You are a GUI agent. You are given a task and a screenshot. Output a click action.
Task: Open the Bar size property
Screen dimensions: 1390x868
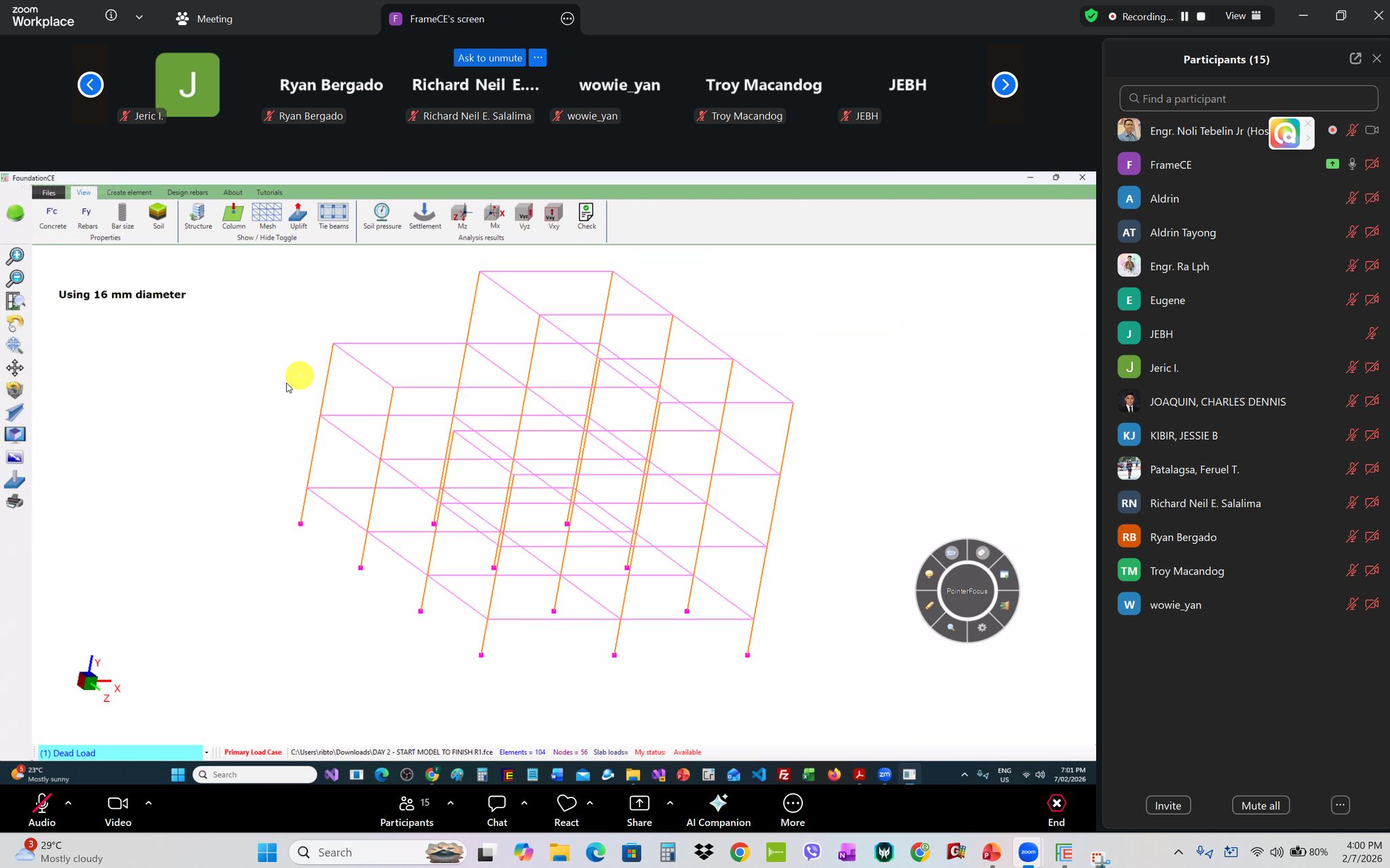[x=122, y=217]
